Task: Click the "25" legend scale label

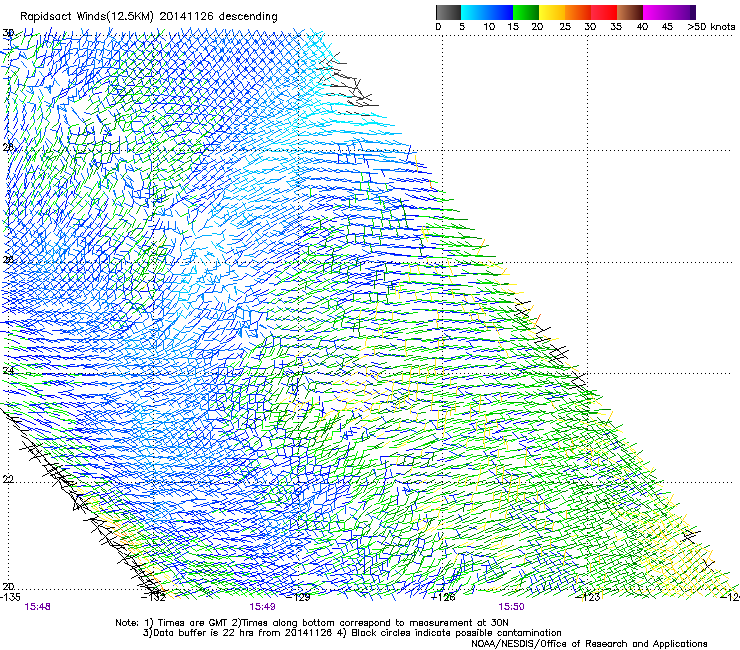Action: [x=565, y=27]
